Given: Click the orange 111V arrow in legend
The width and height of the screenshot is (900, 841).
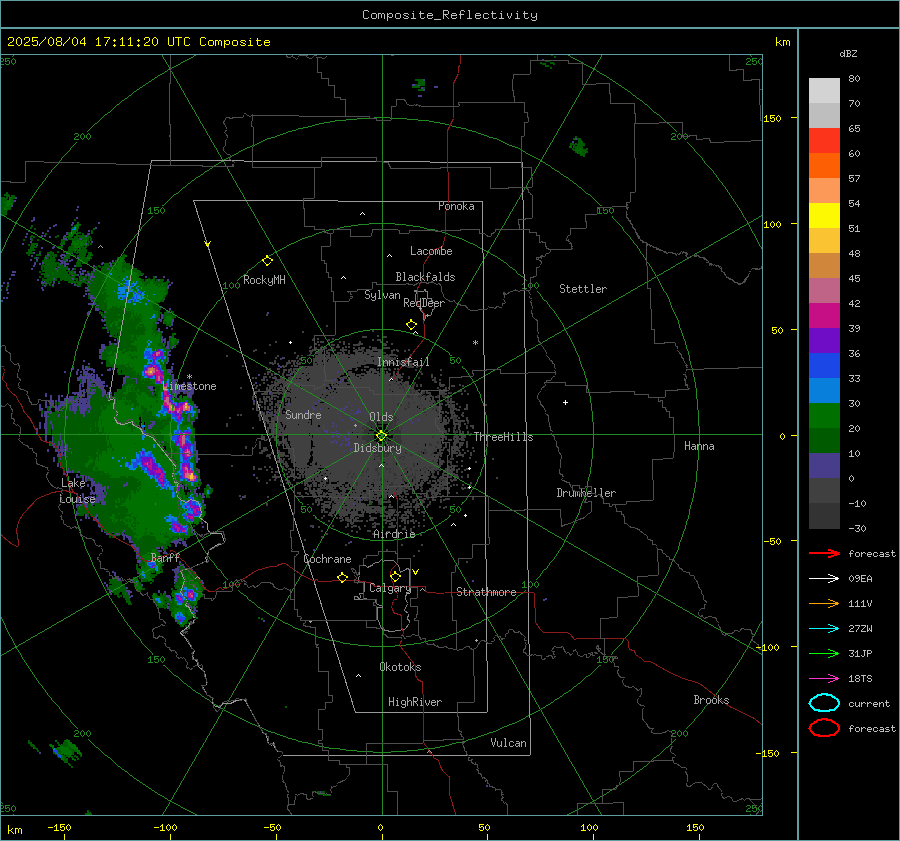Looking at the screenshot, I should coord(824,603).
